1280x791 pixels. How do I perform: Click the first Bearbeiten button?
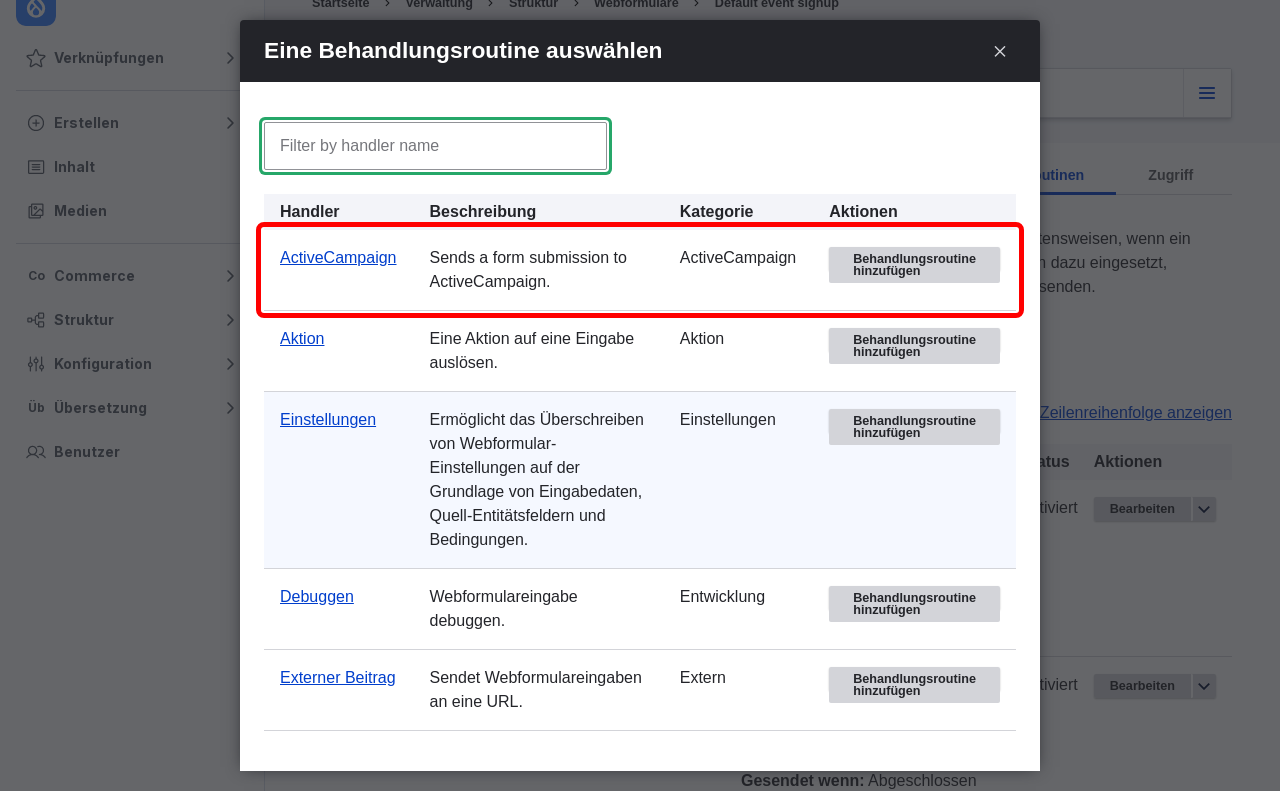1142,509
